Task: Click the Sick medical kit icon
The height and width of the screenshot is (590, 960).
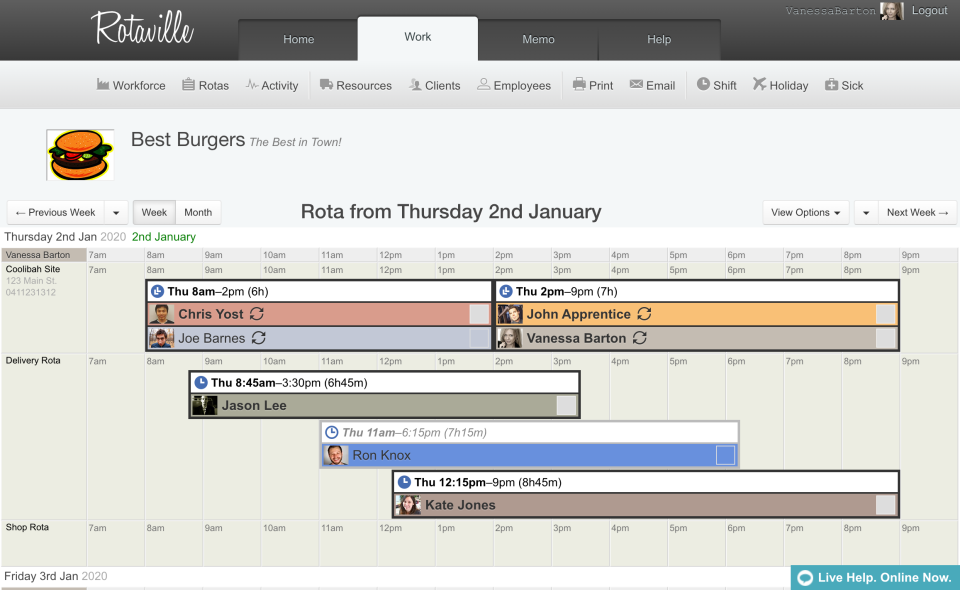Action: click(x=831, y=85)
